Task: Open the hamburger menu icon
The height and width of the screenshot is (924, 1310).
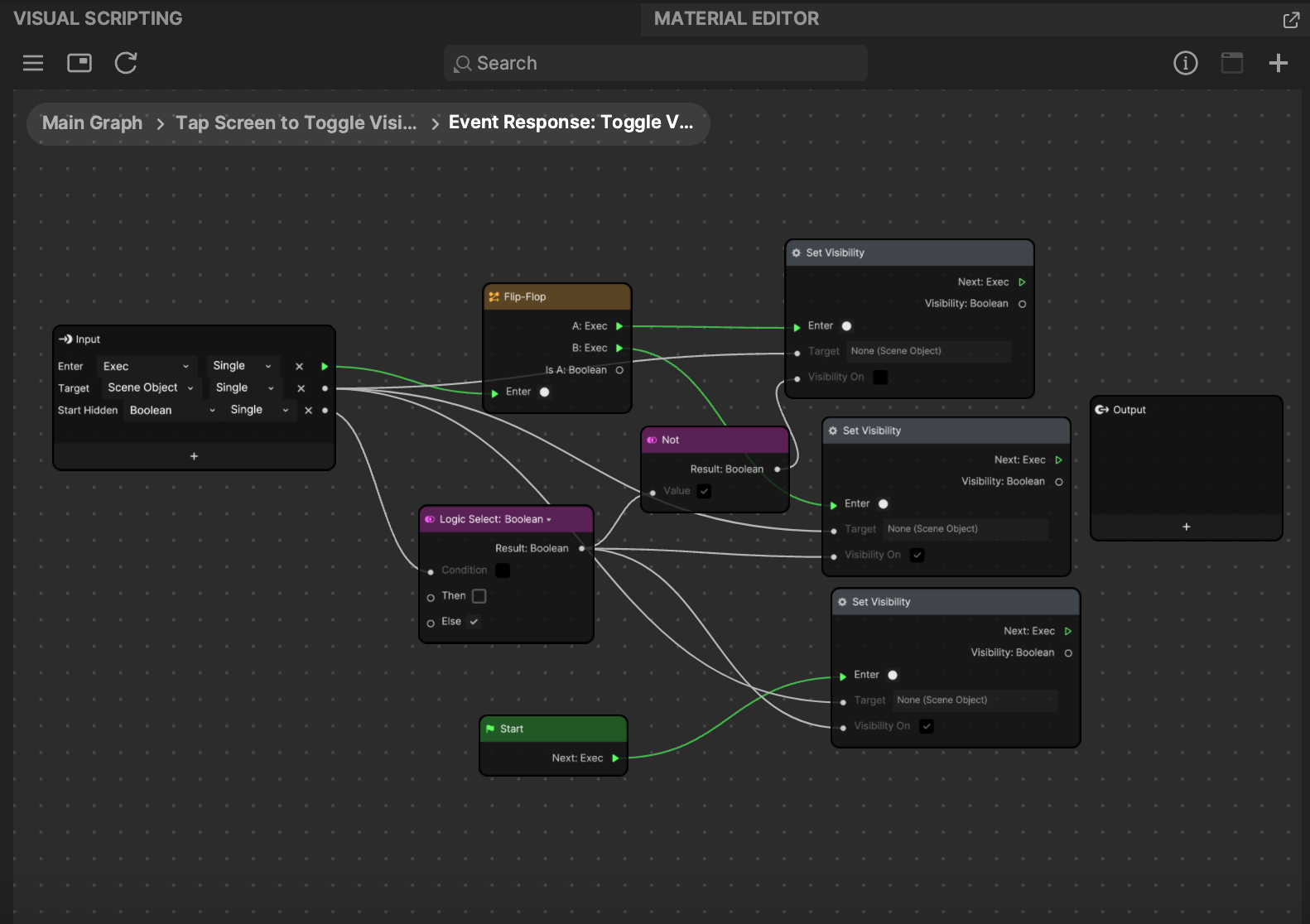Action: point(33,63)
